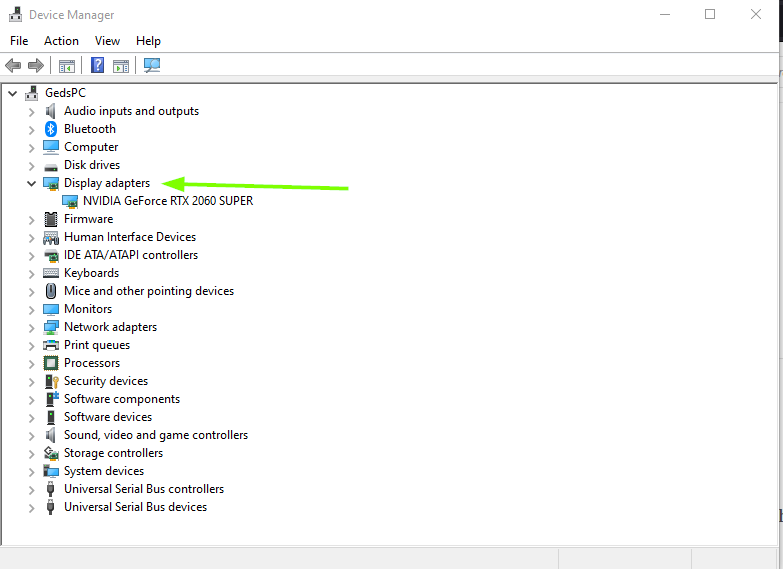Click the Back arrow toolbar icon
783x569 pixels.
pos(13,65)
